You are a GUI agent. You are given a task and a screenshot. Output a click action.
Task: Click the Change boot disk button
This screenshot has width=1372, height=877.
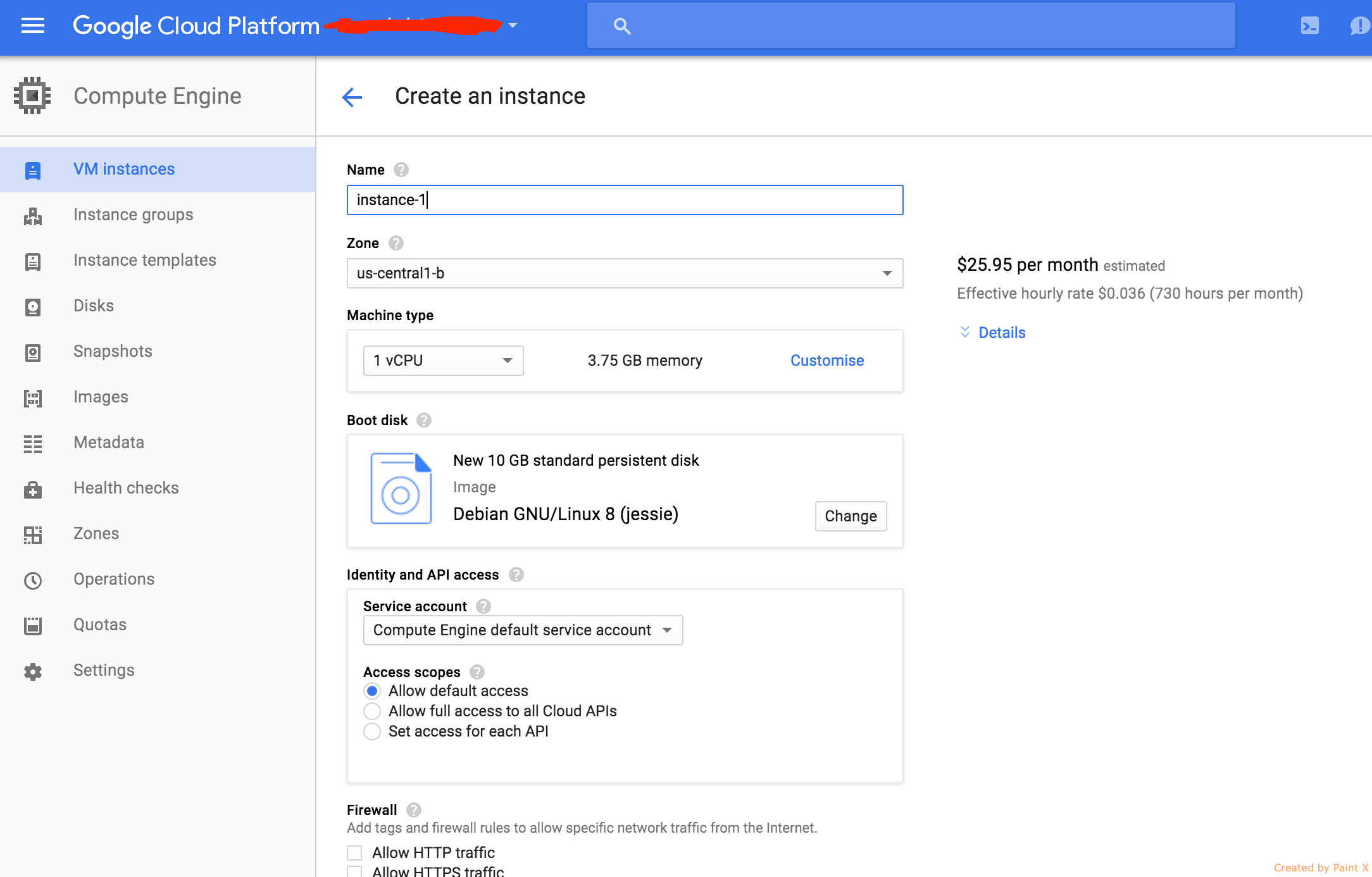[x=851, y=516]
